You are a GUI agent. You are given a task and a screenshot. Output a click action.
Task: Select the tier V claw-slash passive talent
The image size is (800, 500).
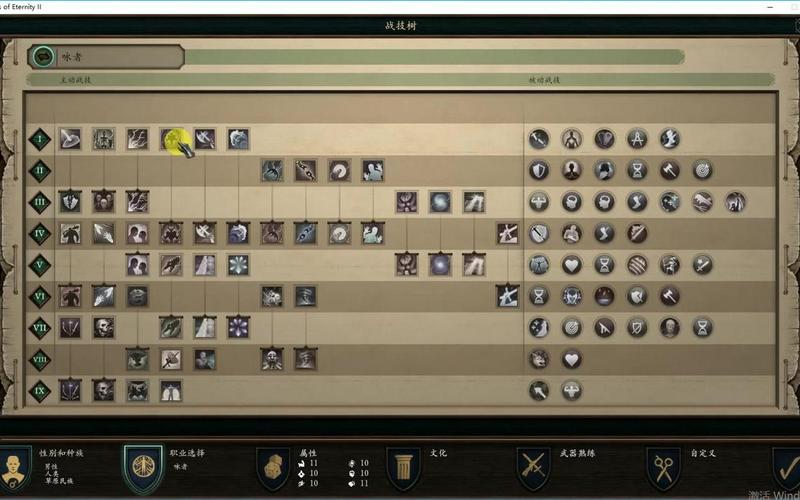click(637, 265)
